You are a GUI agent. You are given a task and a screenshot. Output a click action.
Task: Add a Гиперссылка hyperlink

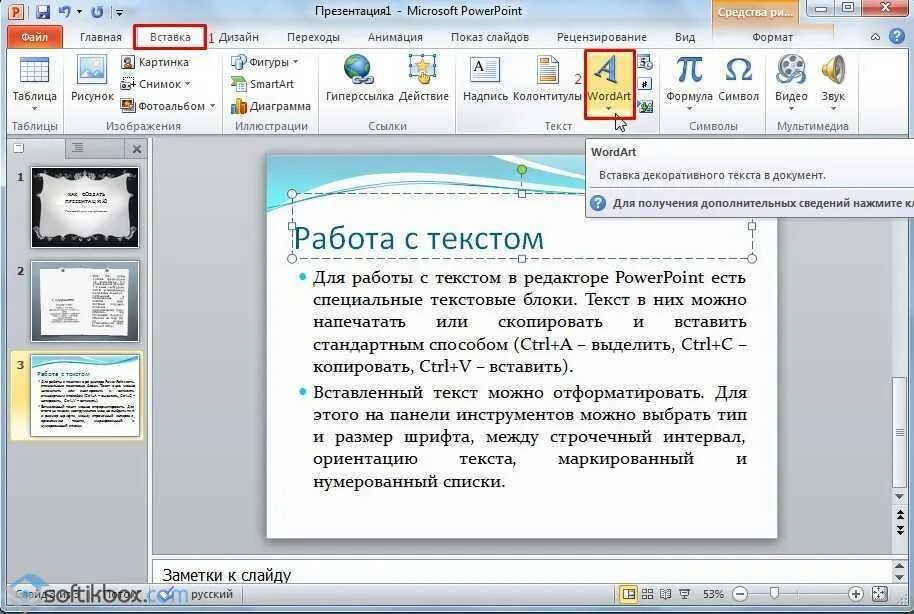click(x=359, y=79)
